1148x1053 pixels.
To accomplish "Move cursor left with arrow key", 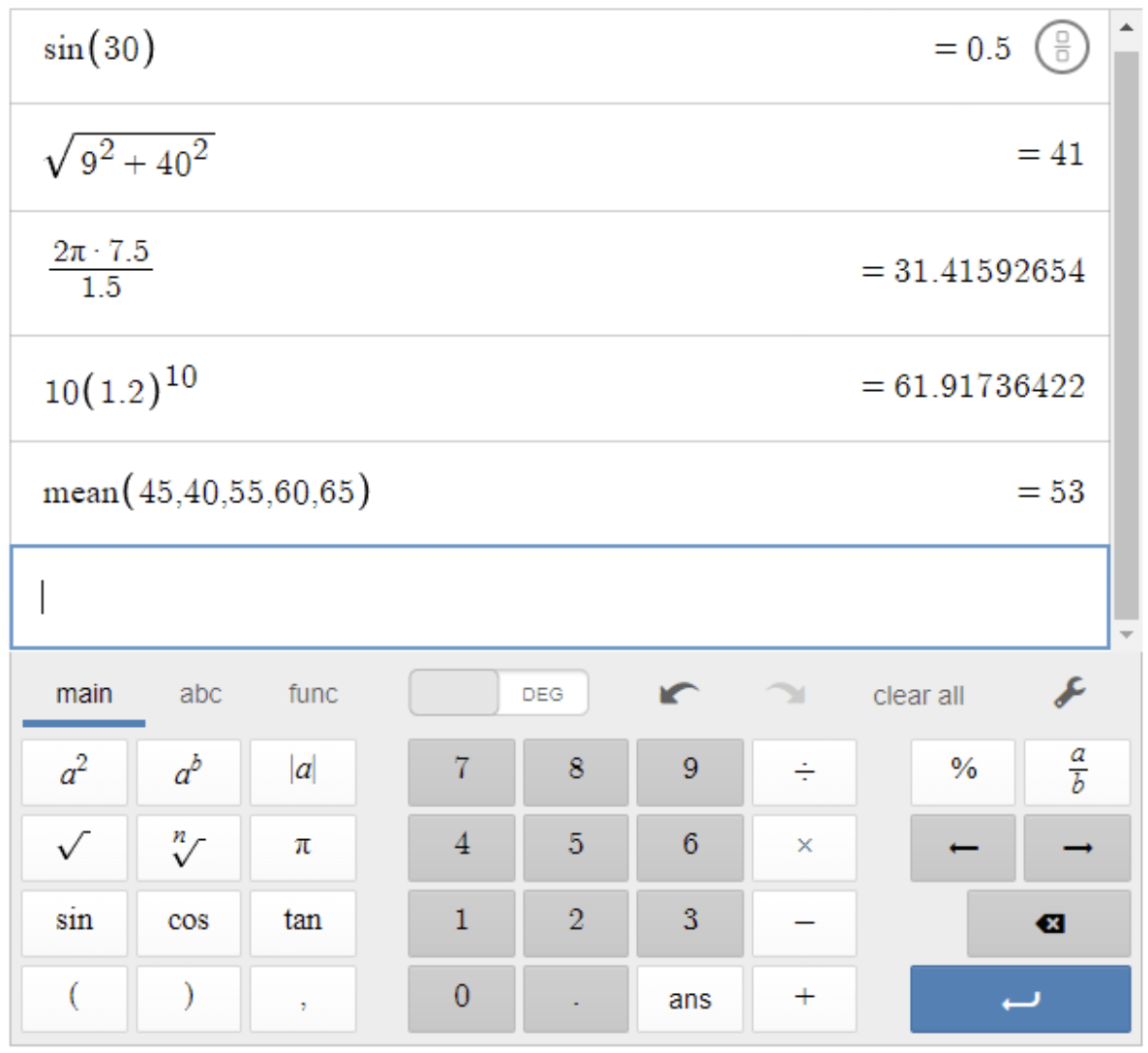I will [963, 848].
